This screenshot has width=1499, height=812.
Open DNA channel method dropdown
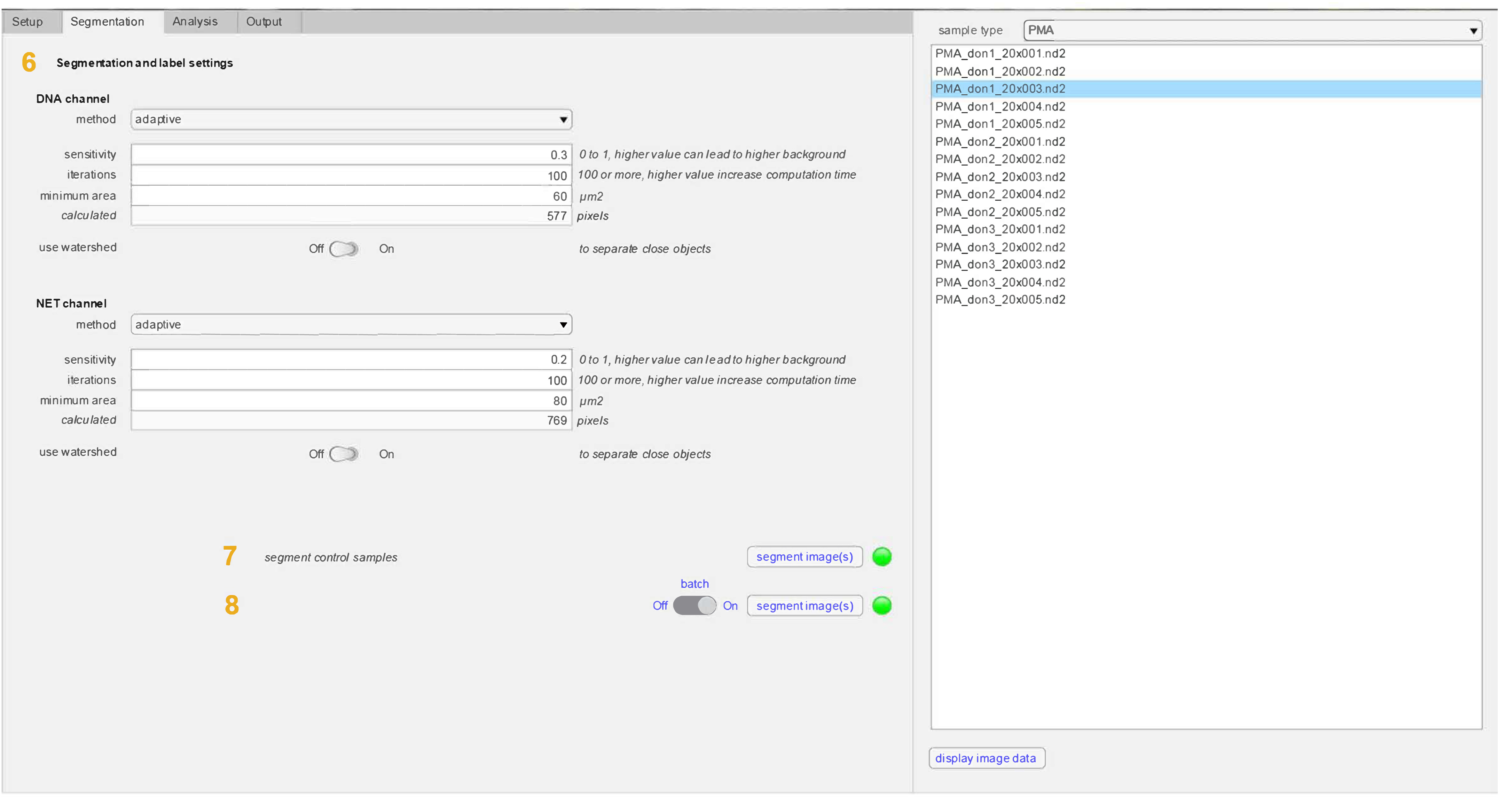(x=351, y=119)
